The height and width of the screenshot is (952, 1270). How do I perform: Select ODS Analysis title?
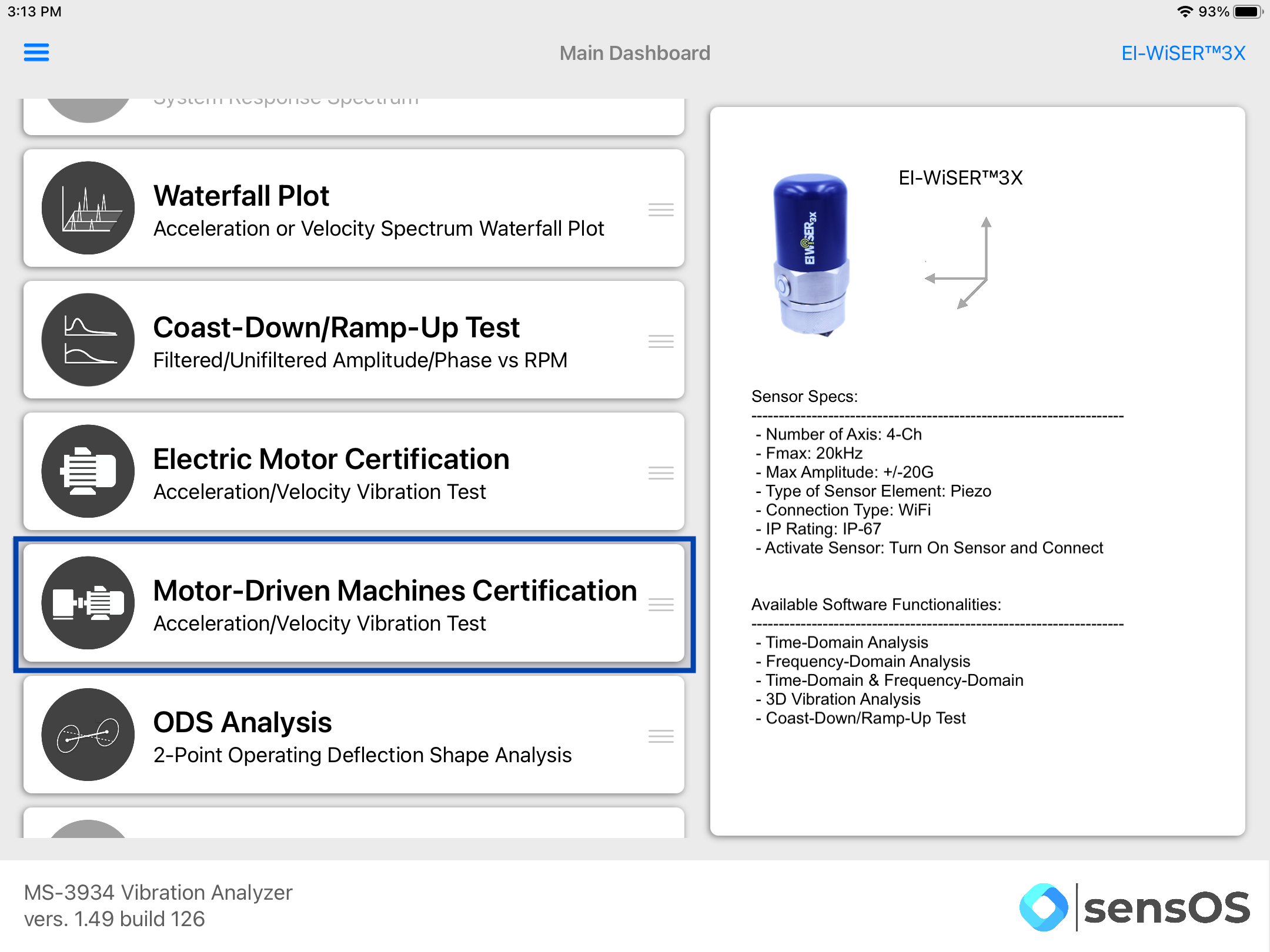coord(242,722)
